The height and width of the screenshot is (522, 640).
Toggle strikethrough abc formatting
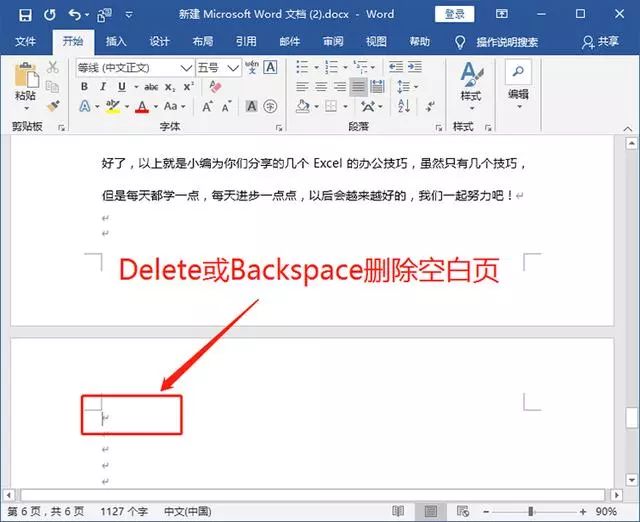pyautogui.click(x=151, y=87)
